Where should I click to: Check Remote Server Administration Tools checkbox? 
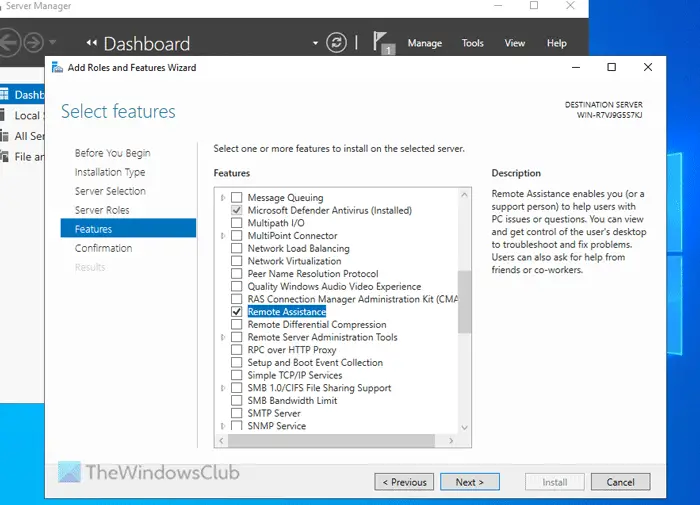(237, 337)
